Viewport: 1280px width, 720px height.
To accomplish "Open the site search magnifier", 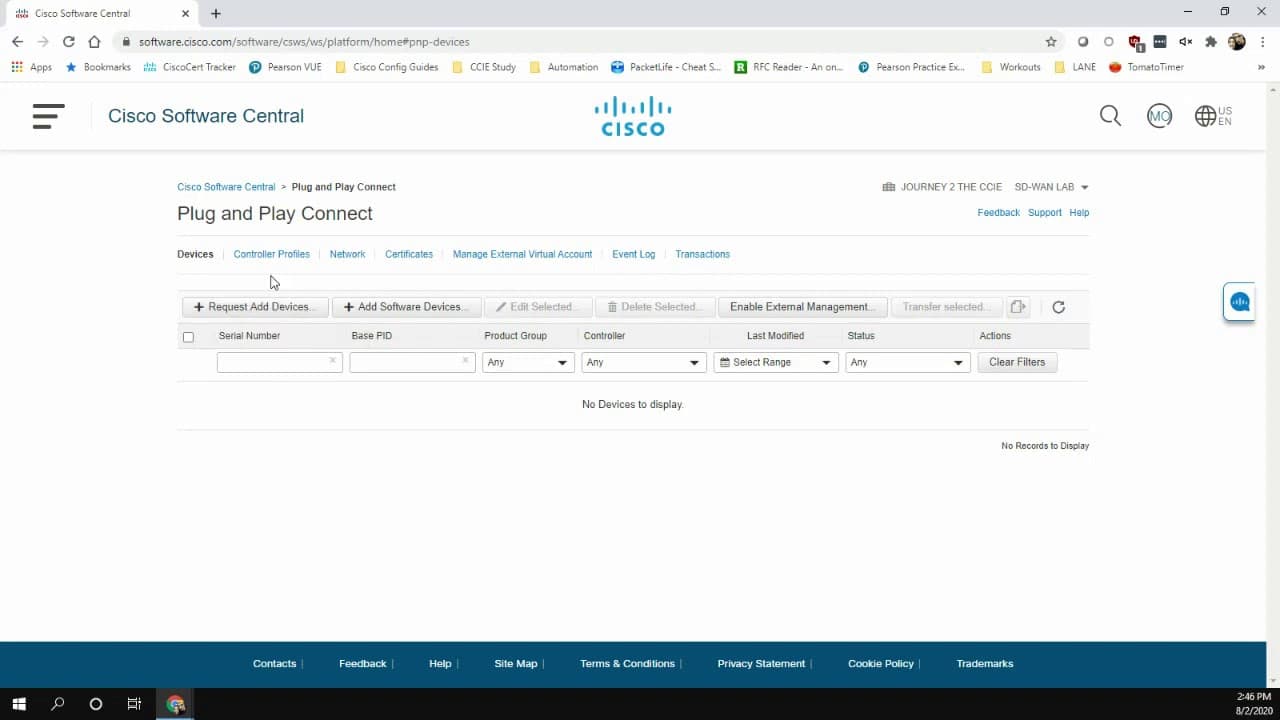I will pos(1110,116).
